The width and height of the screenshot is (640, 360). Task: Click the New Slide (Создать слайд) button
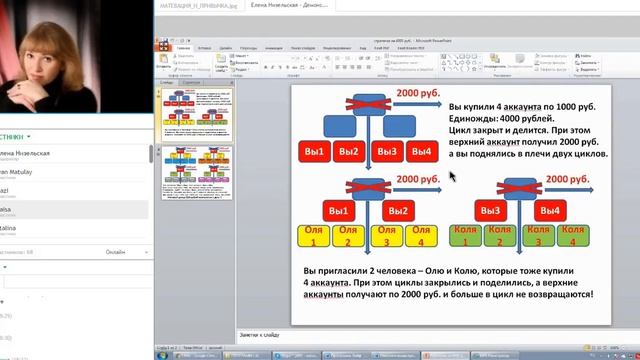222,63
